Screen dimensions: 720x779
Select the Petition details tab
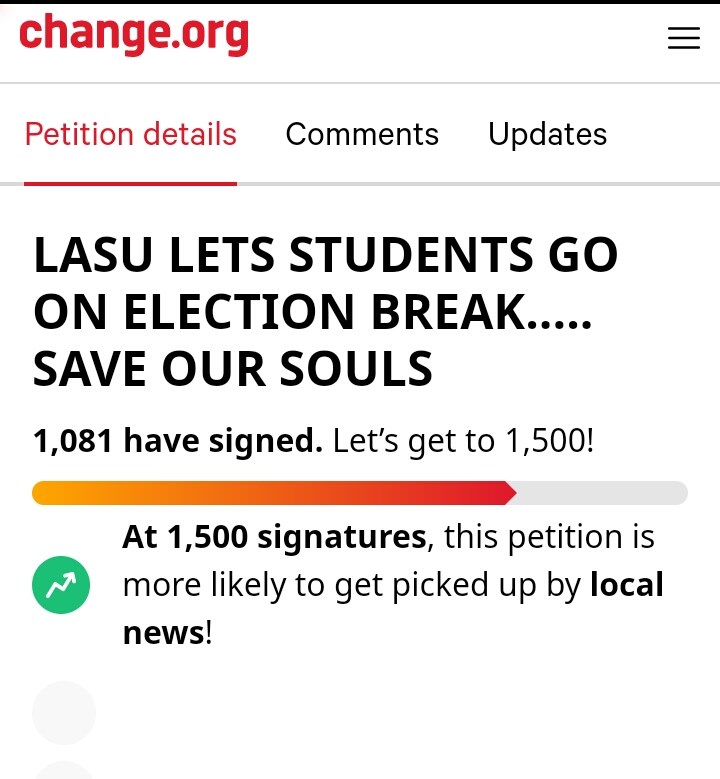[x=131, y=134]
